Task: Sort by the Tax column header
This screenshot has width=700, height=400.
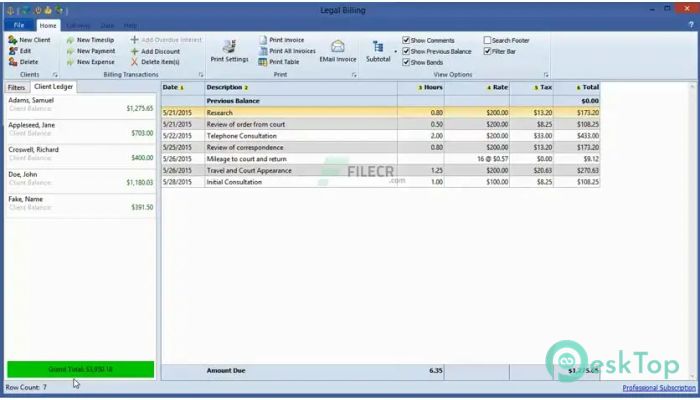Action: point(531,88)
